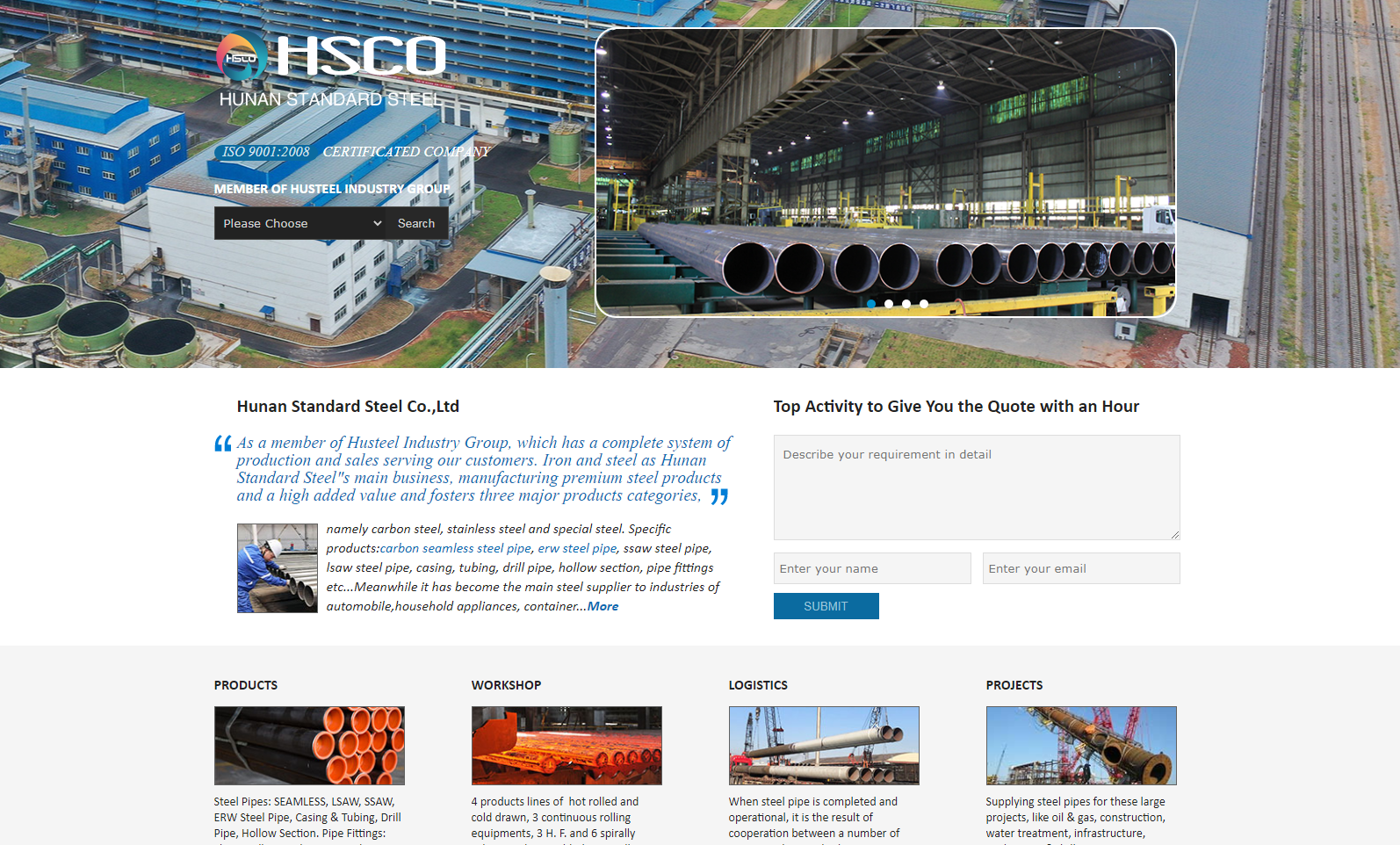Select the second carousel slide dot
This screenshot has height=845, width=1400.
click(x=889, y=304)
